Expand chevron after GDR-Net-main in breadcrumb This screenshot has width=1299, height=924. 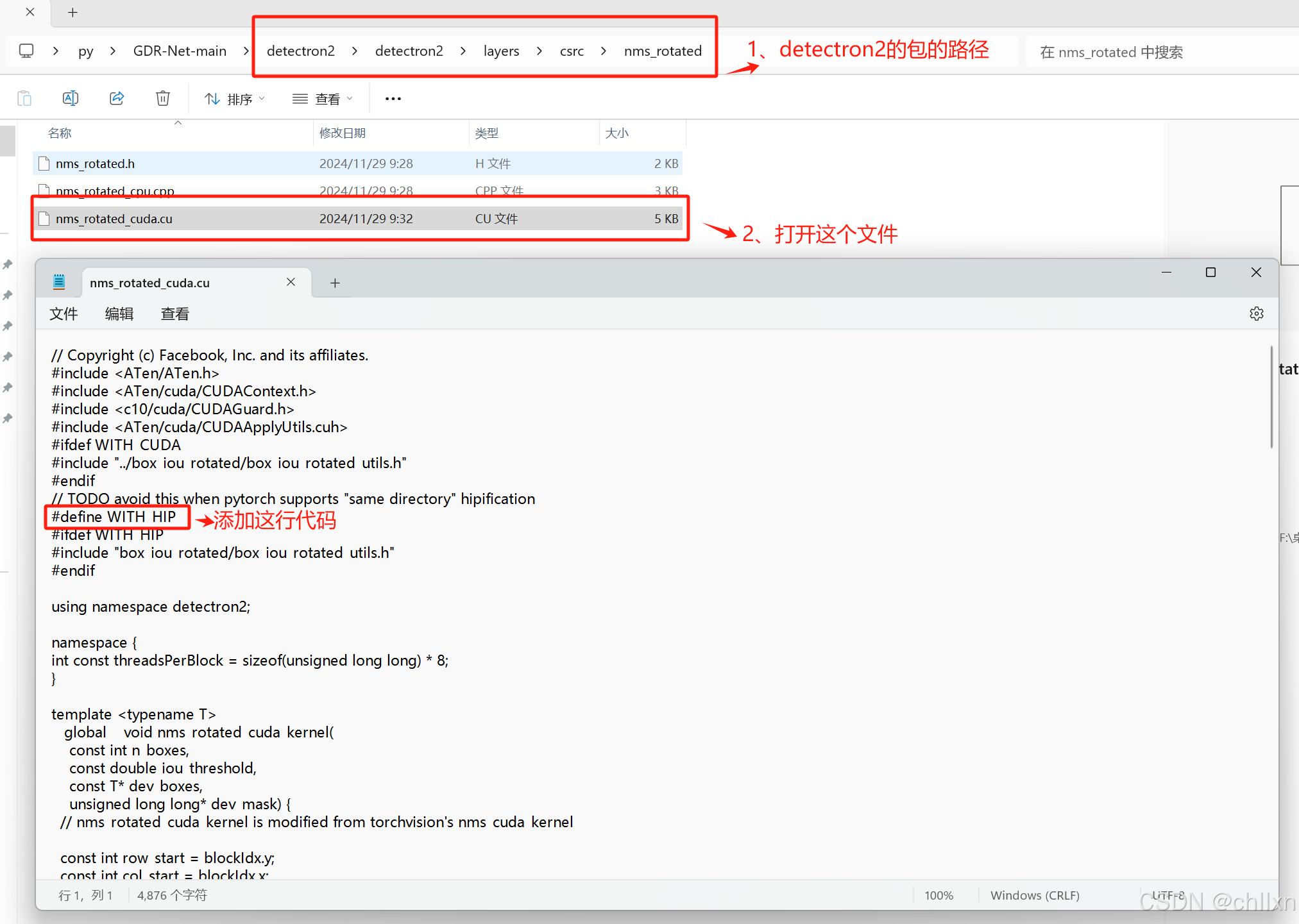246,51
